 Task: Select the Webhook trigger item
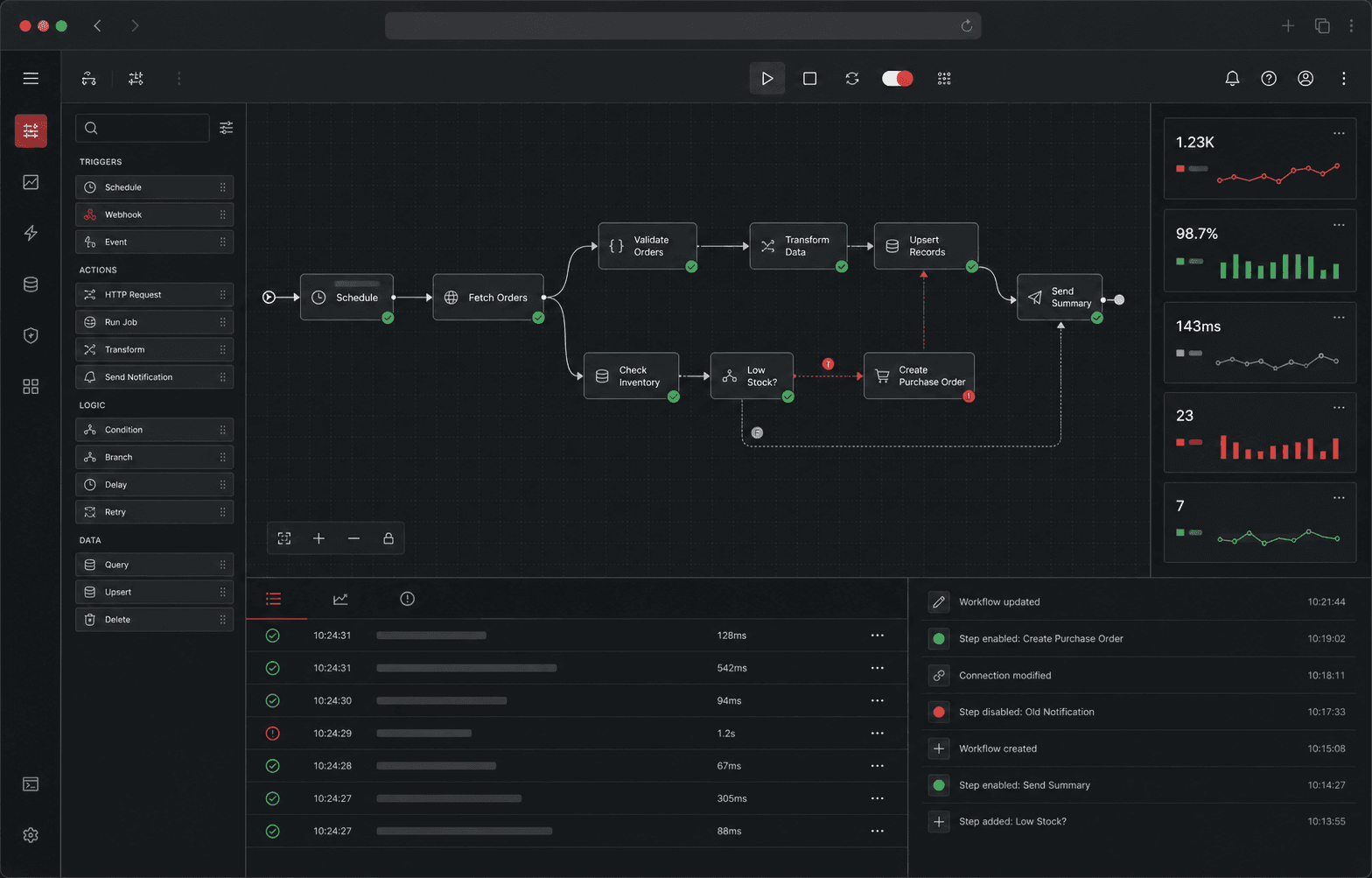(x=155, y=214)
